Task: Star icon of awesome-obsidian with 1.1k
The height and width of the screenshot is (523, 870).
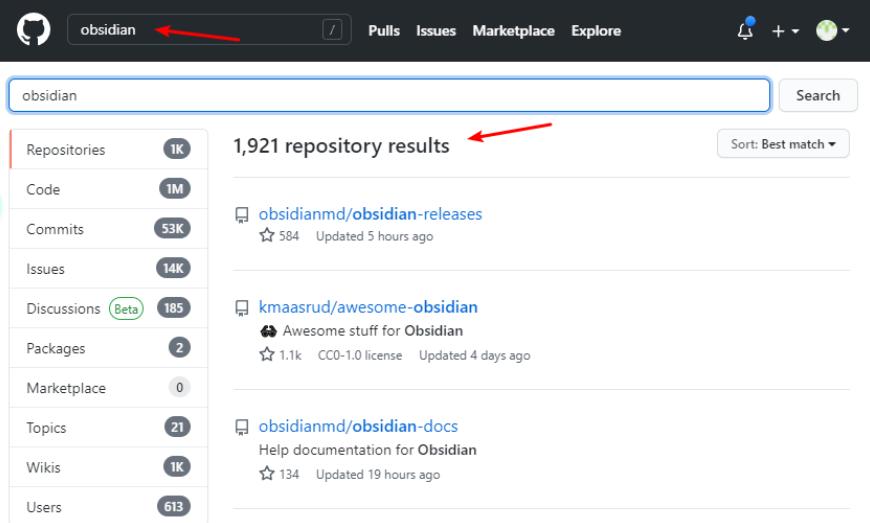Action: (267, 354)
